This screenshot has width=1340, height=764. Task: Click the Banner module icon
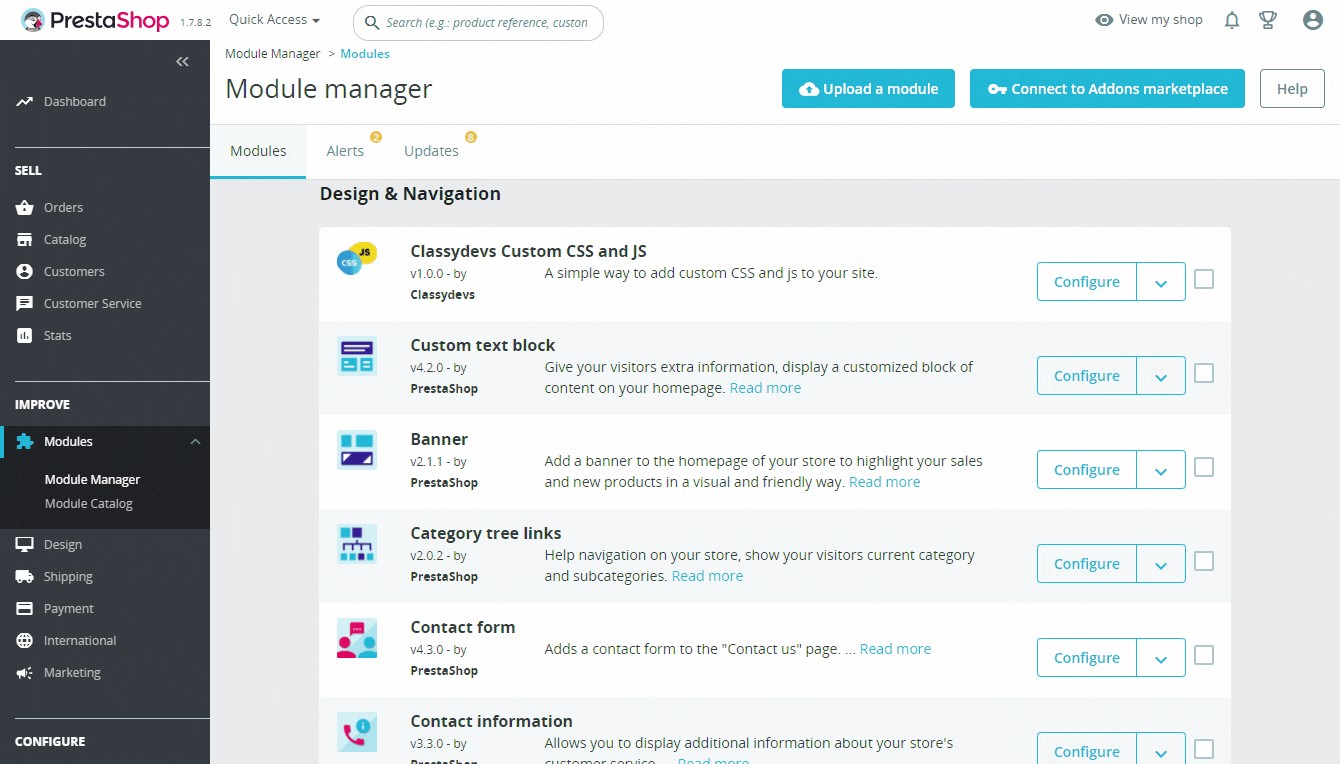pyautogui.click(x=357, y=450)
